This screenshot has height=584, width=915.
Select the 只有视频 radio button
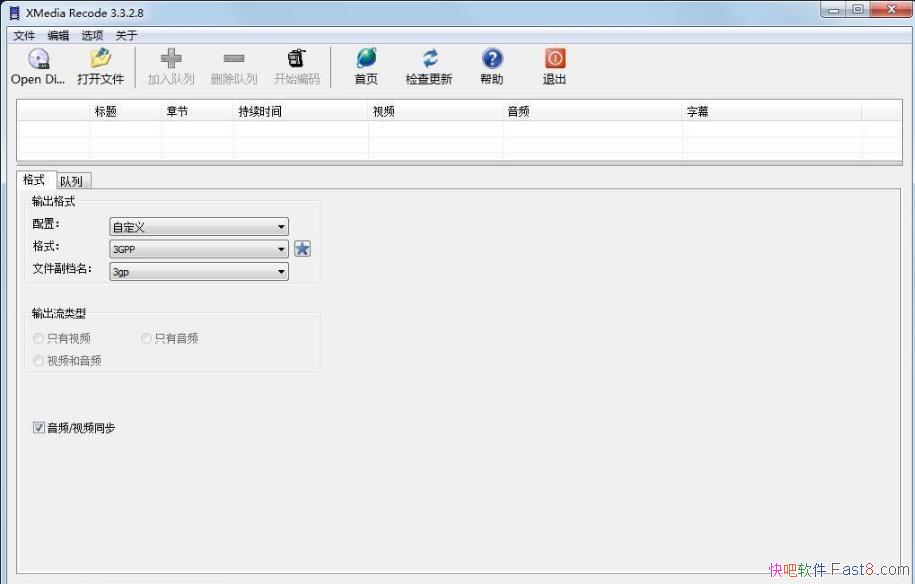[x=38, y=338]
